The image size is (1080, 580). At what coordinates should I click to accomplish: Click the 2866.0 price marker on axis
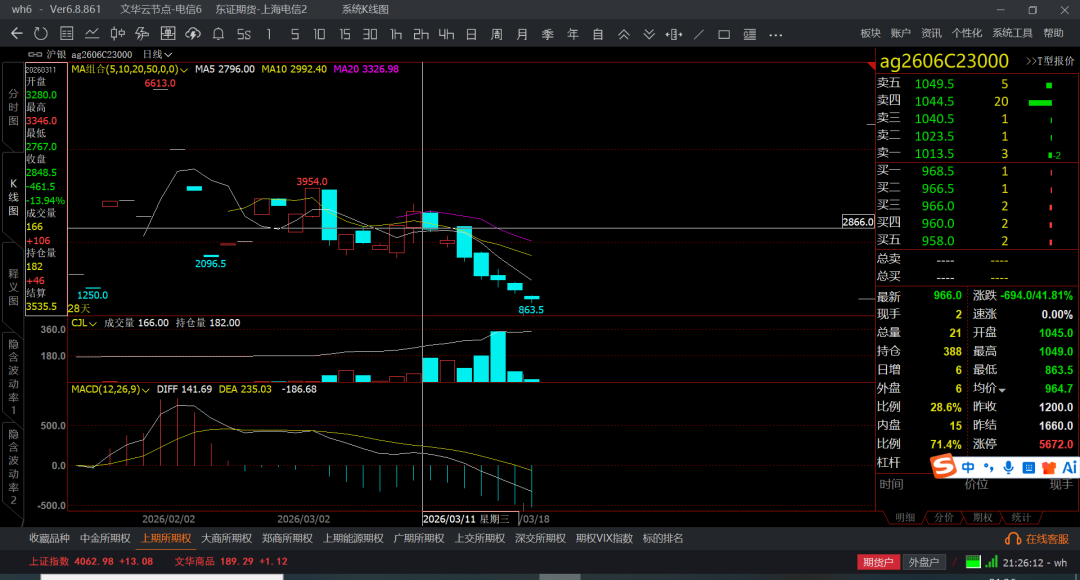tap(858, 222)
